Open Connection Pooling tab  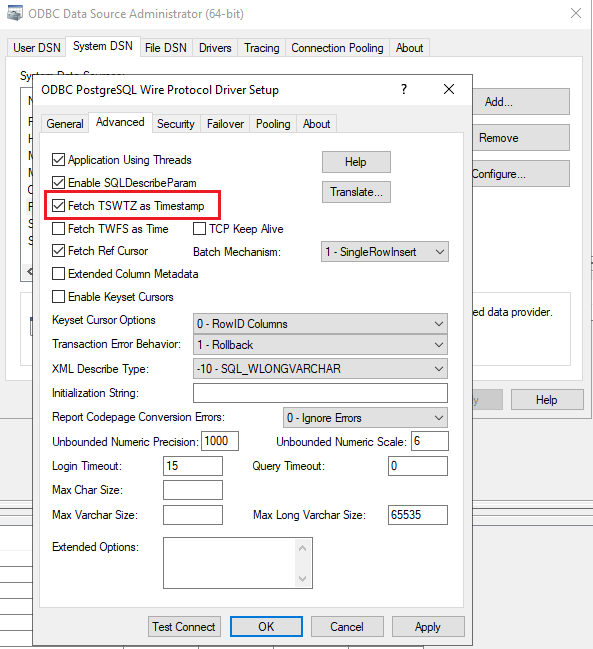click(x=337, y=48)
